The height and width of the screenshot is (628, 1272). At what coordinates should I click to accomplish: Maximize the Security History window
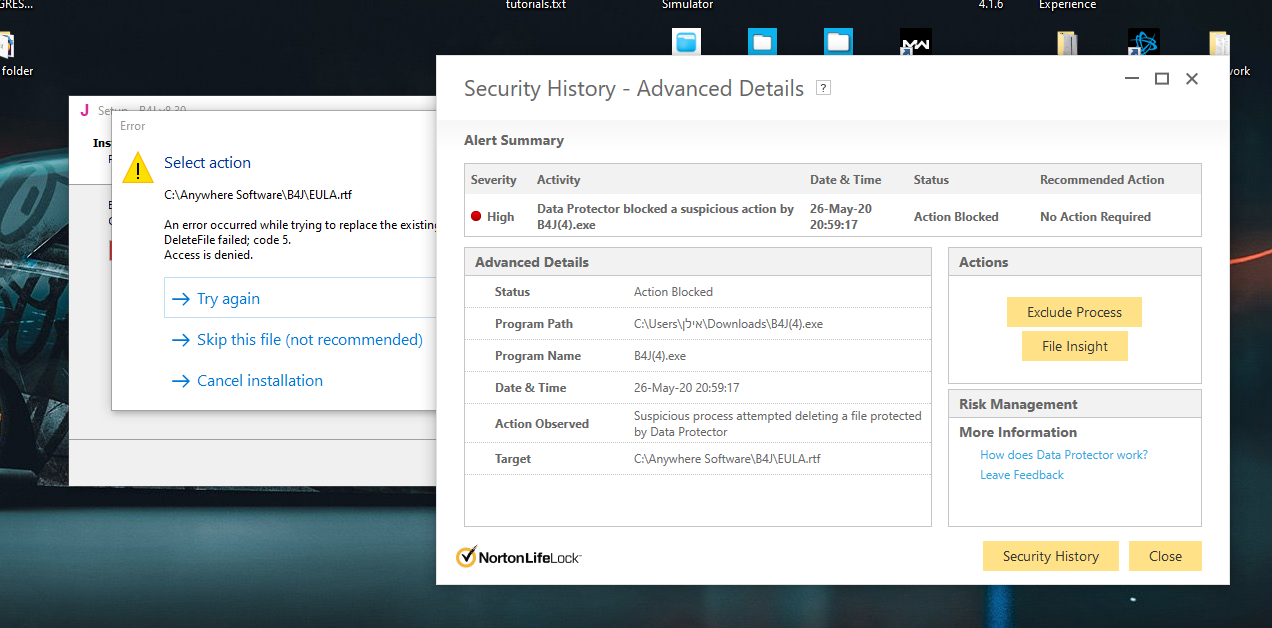point(1162,78)
